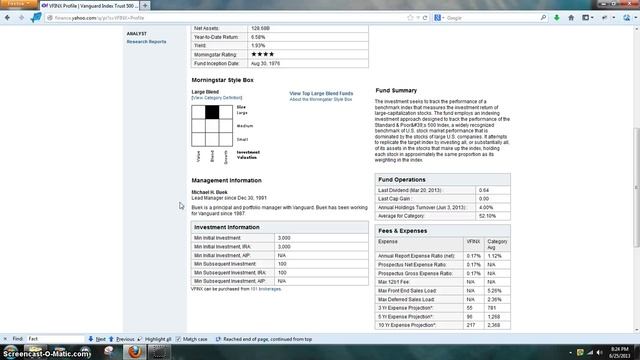Click the Next find result button

[97, 339]
